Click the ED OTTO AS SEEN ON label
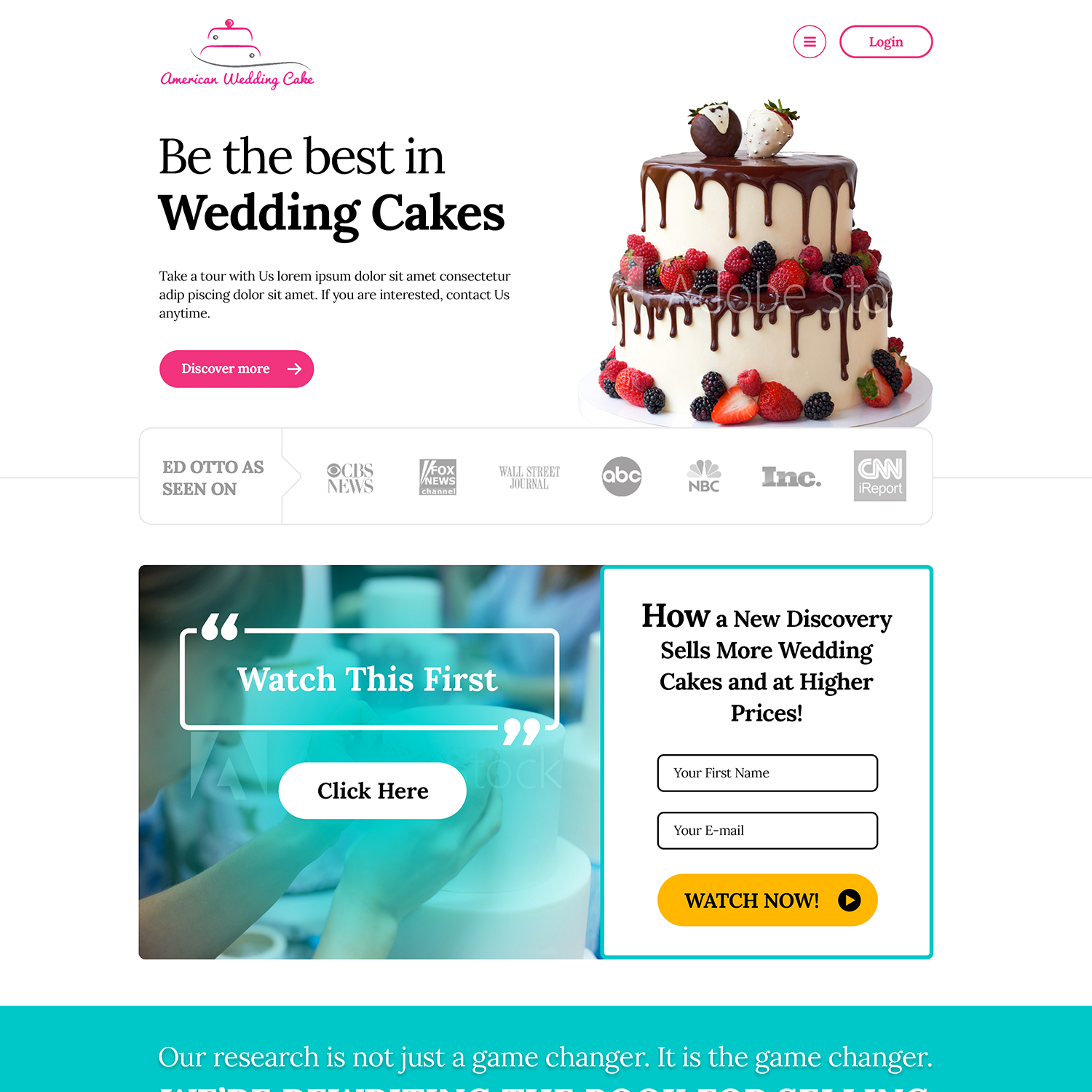 point(213,478)
